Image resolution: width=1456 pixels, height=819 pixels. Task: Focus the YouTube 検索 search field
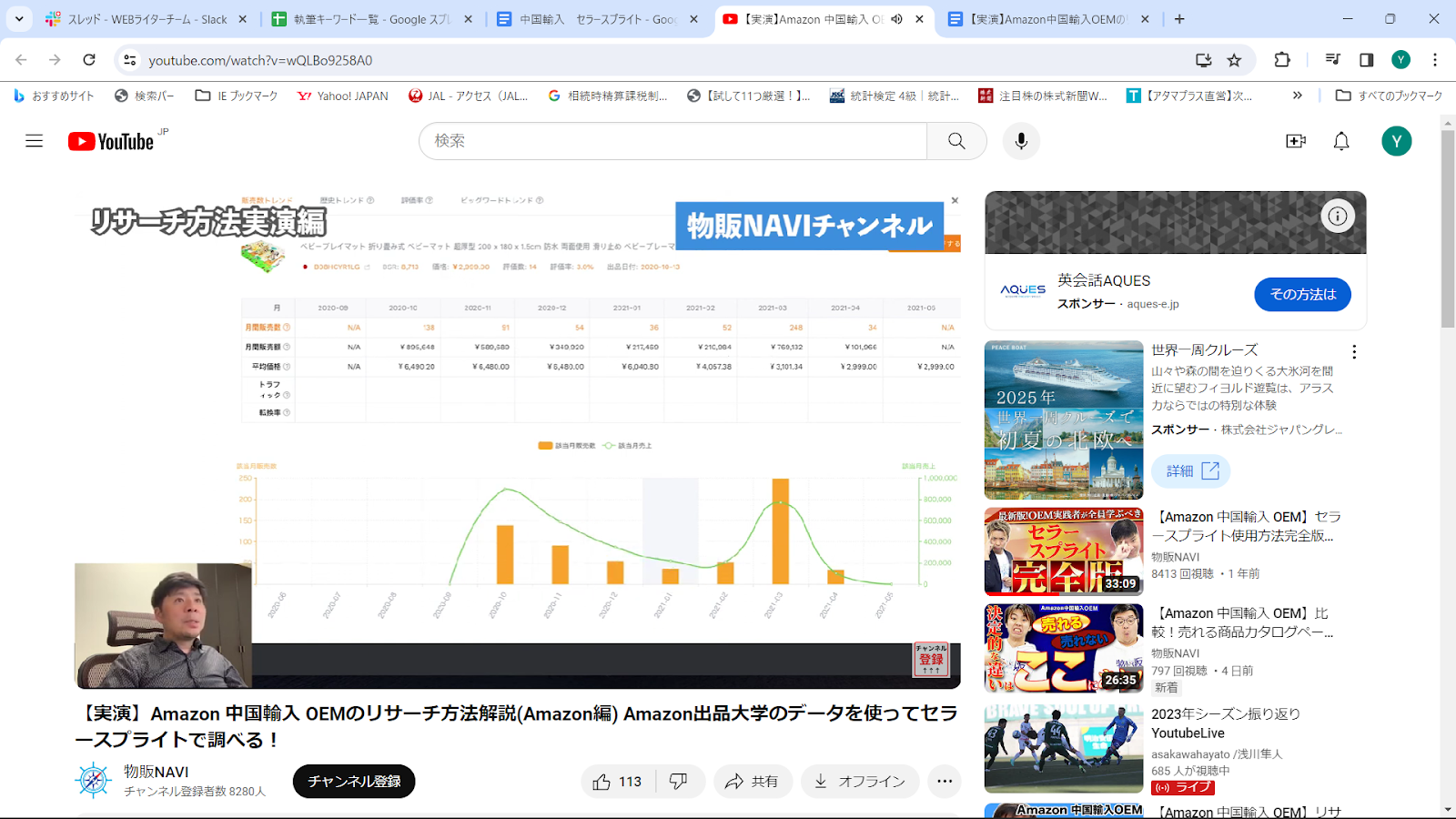[x=673, y=141]
